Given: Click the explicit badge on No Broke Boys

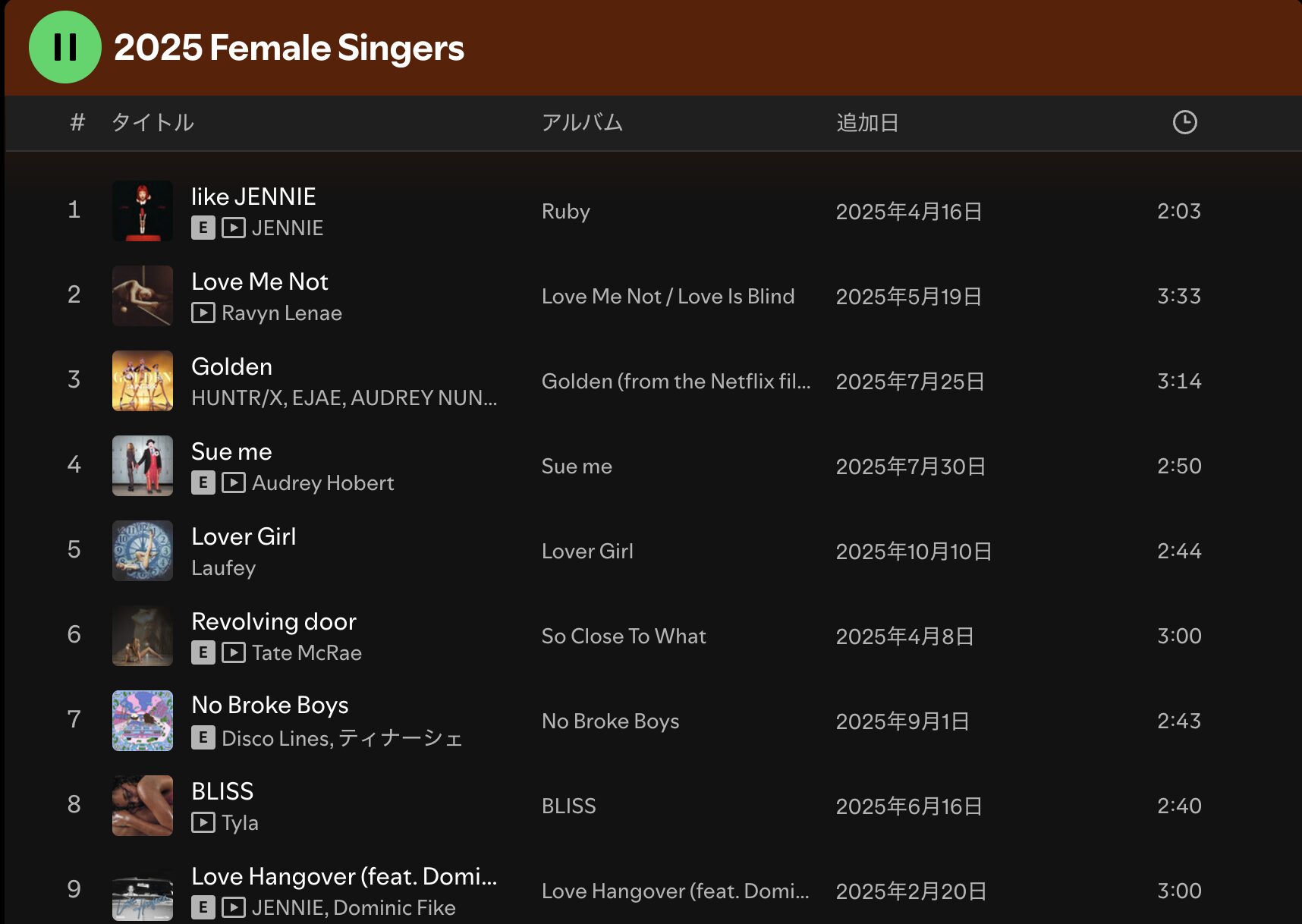Looking at the screenshot, I should click(x=203, y=737).
